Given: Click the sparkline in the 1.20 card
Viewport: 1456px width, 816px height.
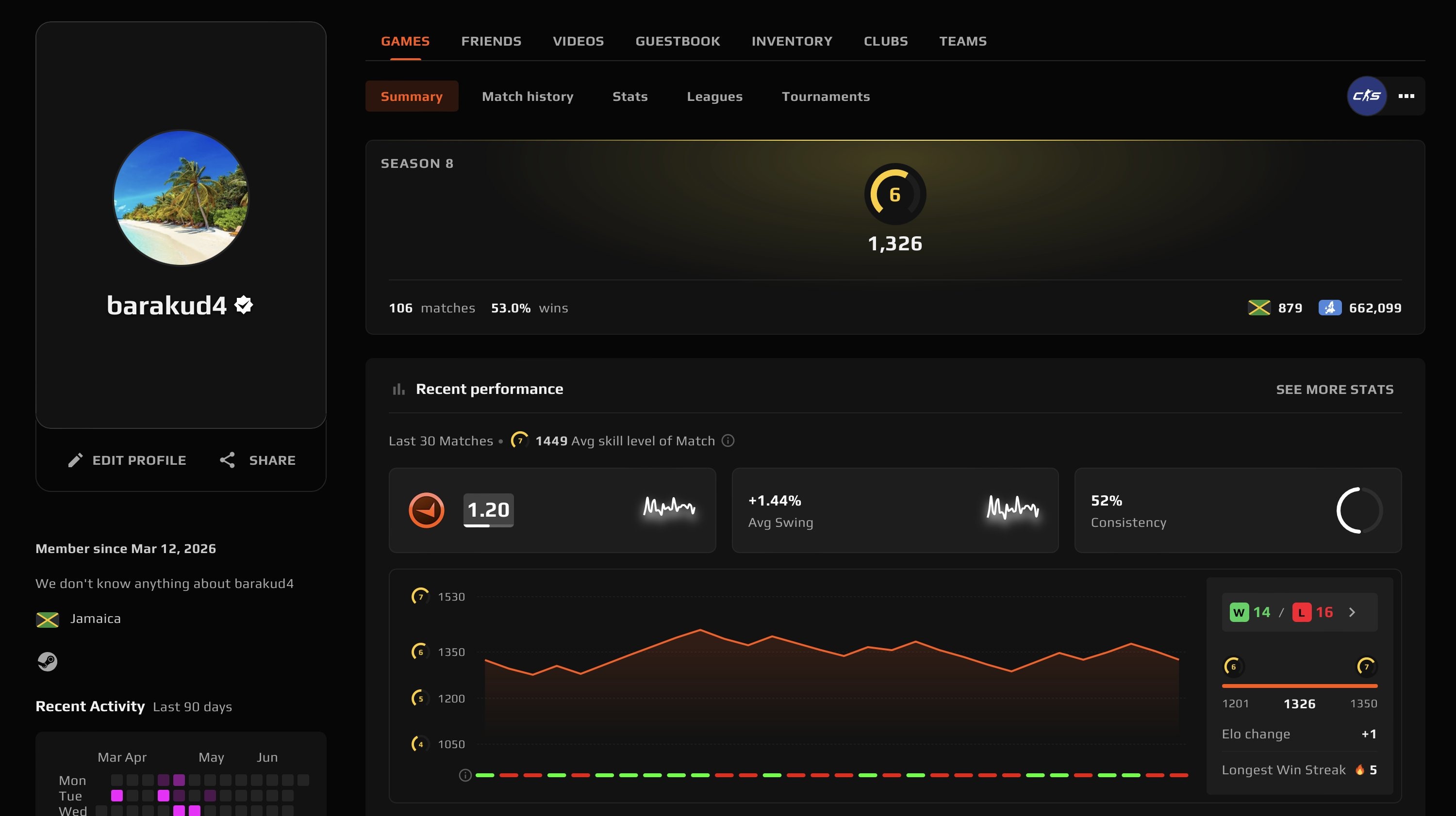Looking at the screenshot, I should [x=669, y=507].
